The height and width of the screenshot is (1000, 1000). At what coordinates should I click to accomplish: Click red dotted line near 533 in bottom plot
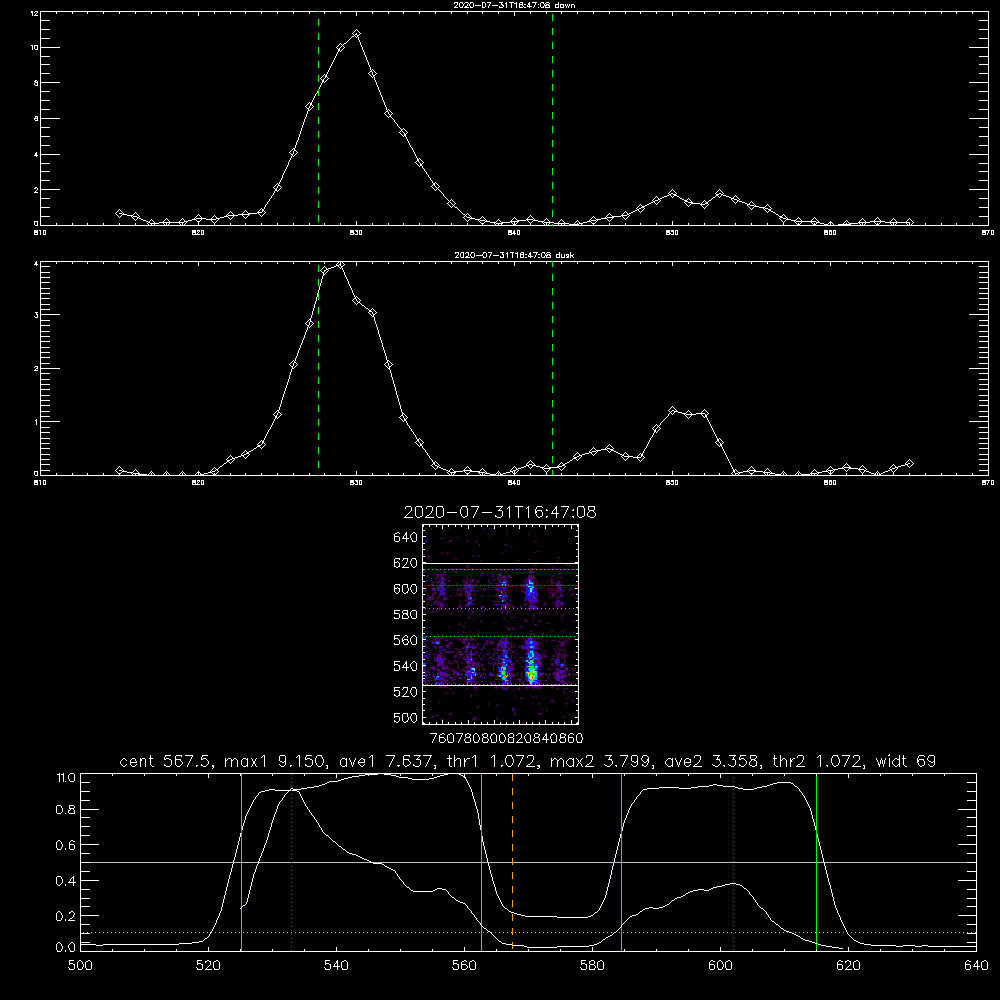click(x=291, y=862)
